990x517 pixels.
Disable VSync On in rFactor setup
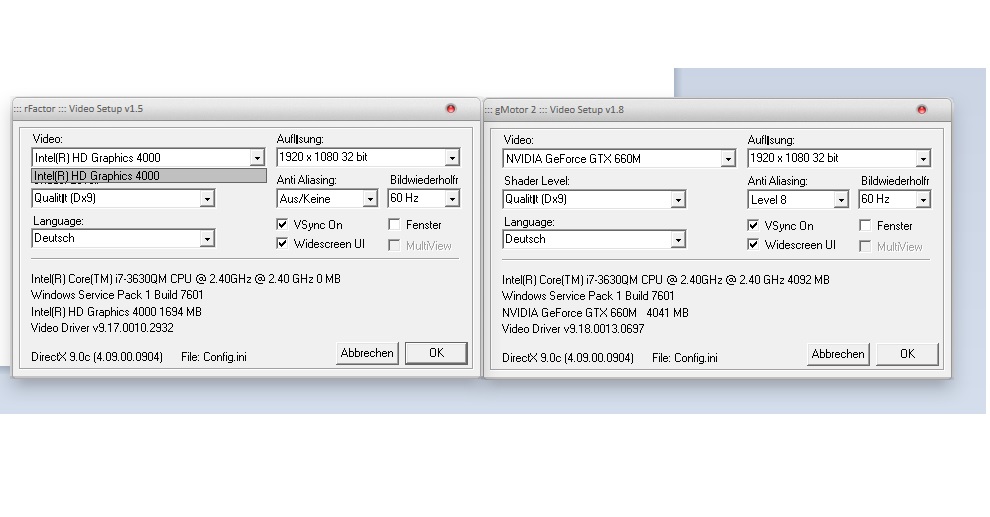(283, 225)
